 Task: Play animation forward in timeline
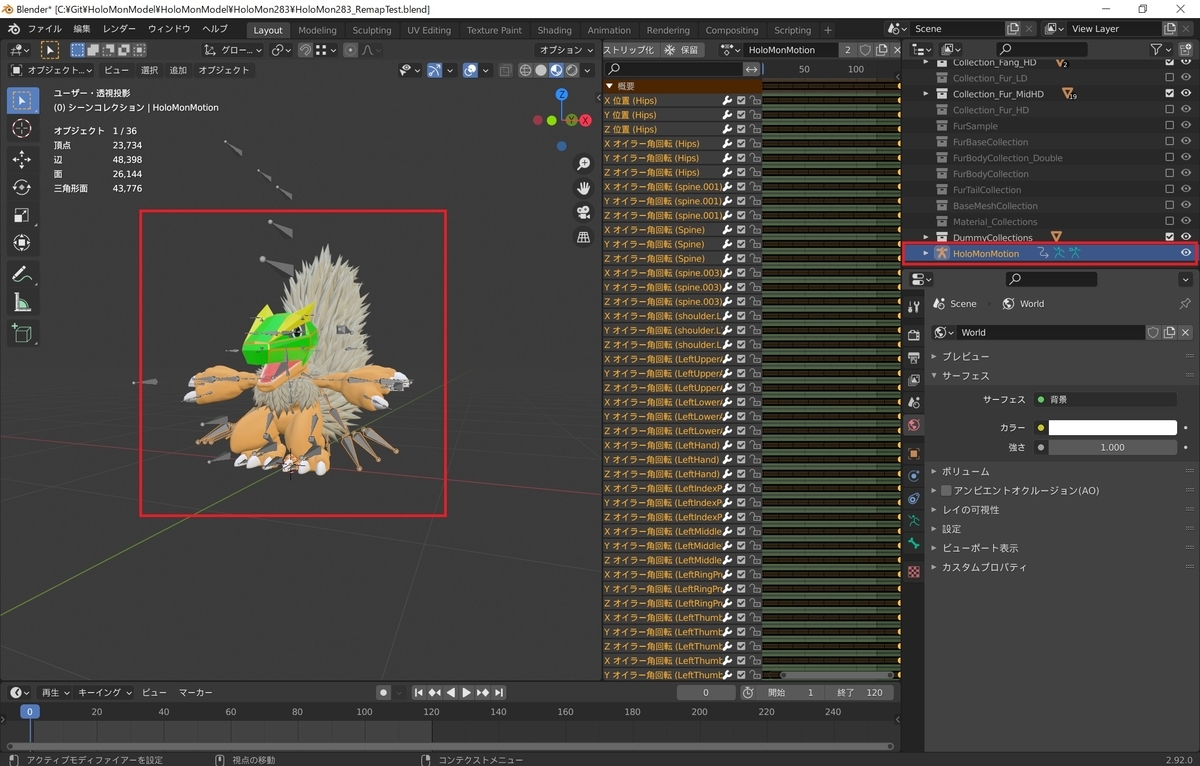(x=466, y=692)
